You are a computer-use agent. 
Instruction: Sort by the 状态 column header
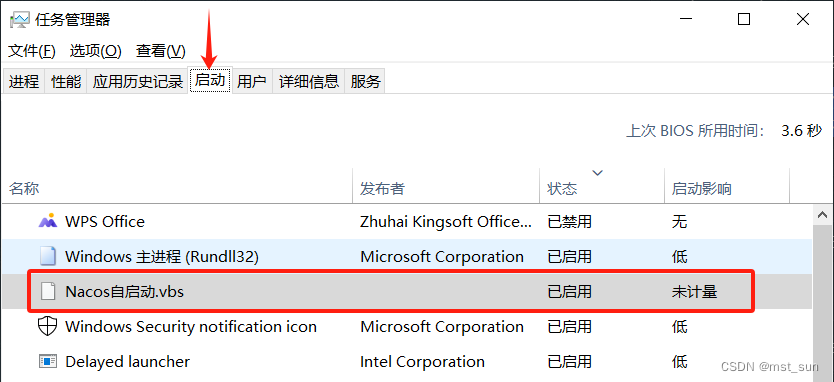coord(602,186)
